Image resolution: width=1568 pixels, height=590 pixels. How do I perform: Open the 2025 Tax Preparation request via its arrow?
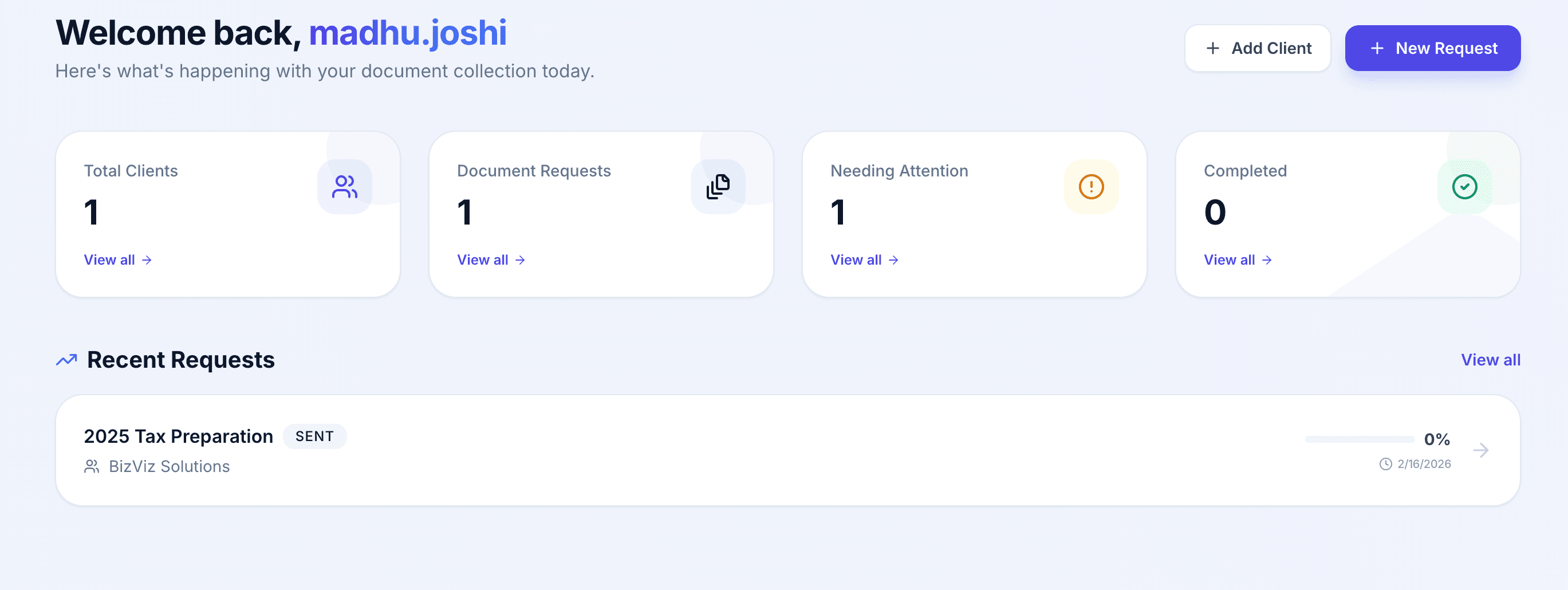click(1483, 451)
